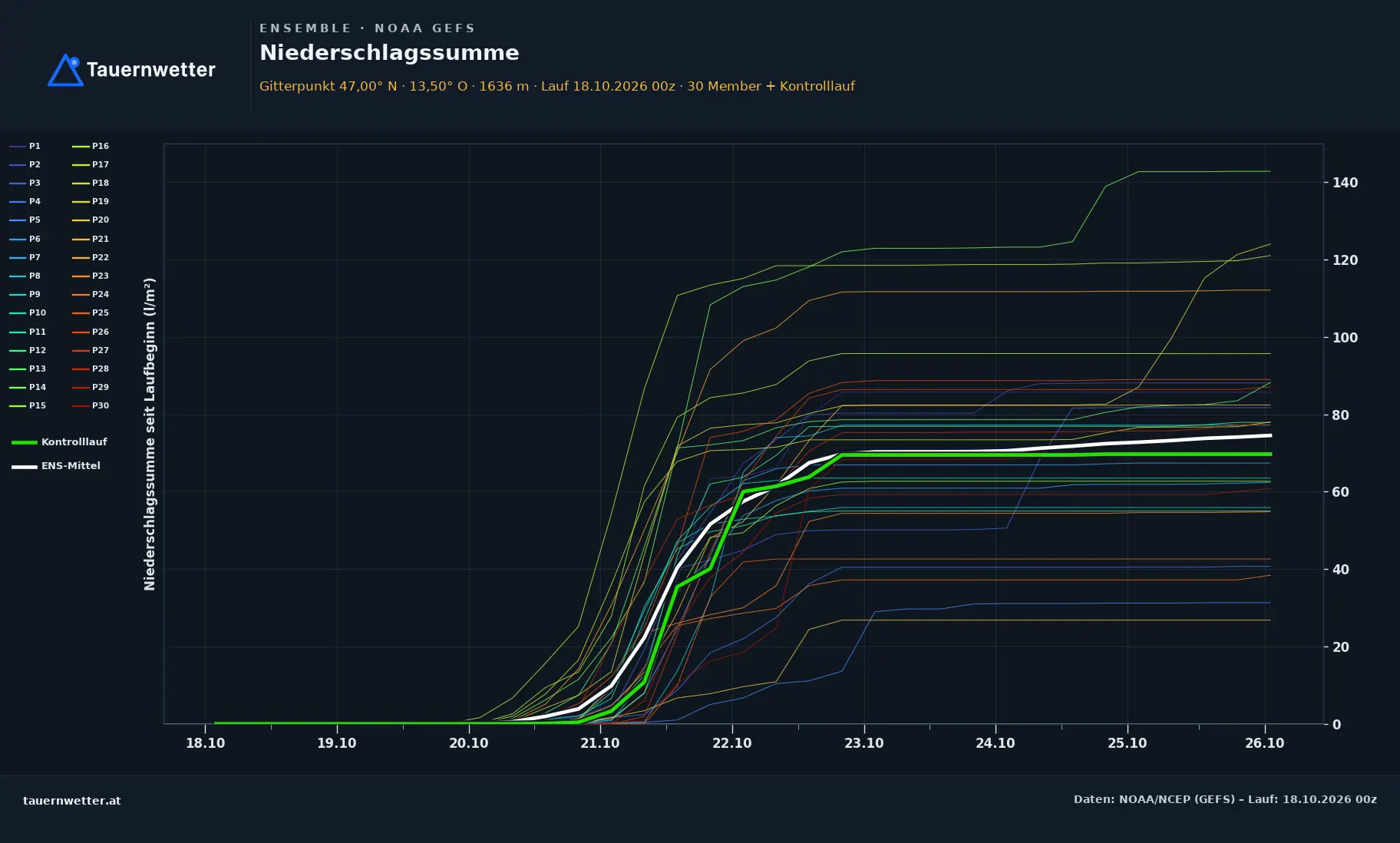
Task: Click the 60 y-axis tick value
Action: (1341, 492)
